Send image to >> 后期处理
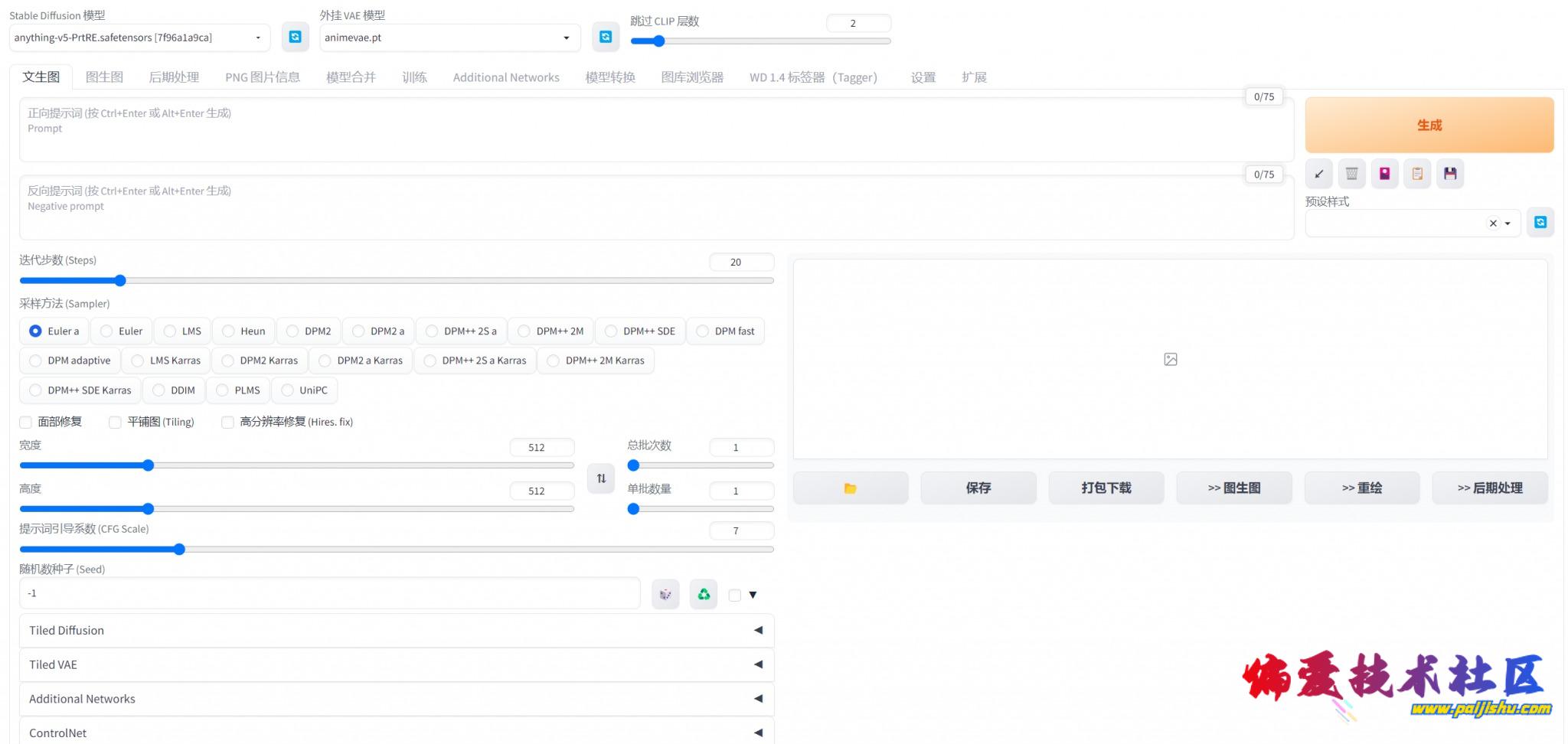The height and width of the screenshot is (744, 1568). point(1490,488)
